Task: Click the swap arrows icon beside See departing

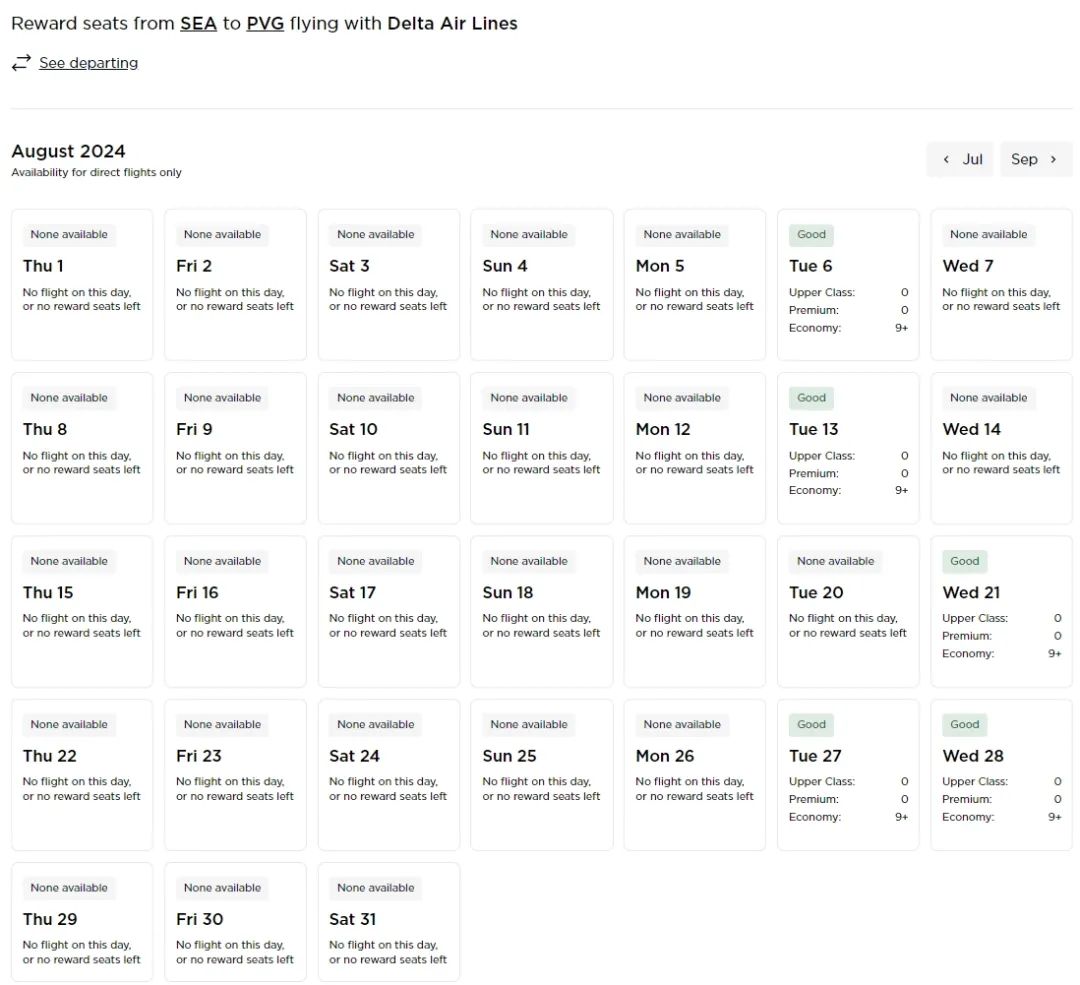Action: pos(21,63)
